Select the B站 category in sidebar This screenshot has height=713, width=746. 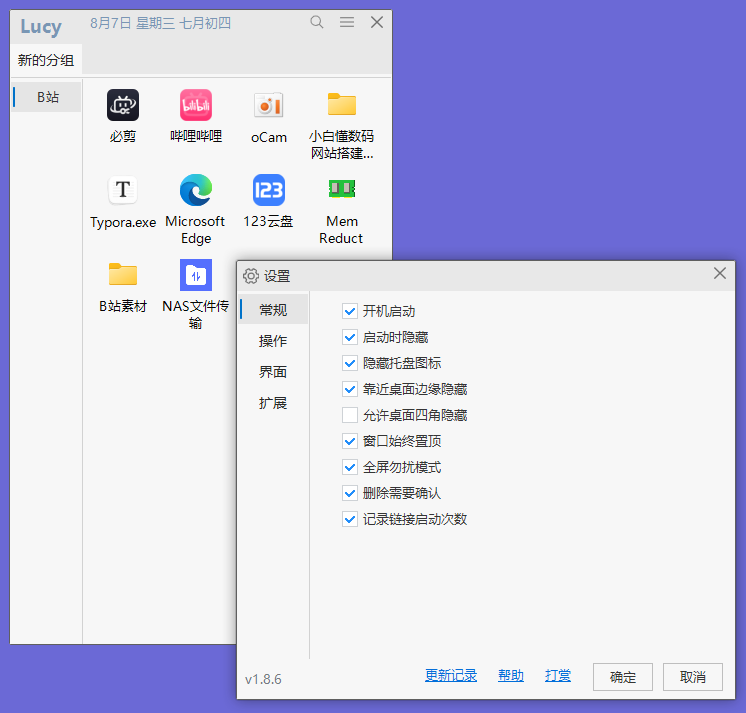pyautogui.click(x=47, y=97)
